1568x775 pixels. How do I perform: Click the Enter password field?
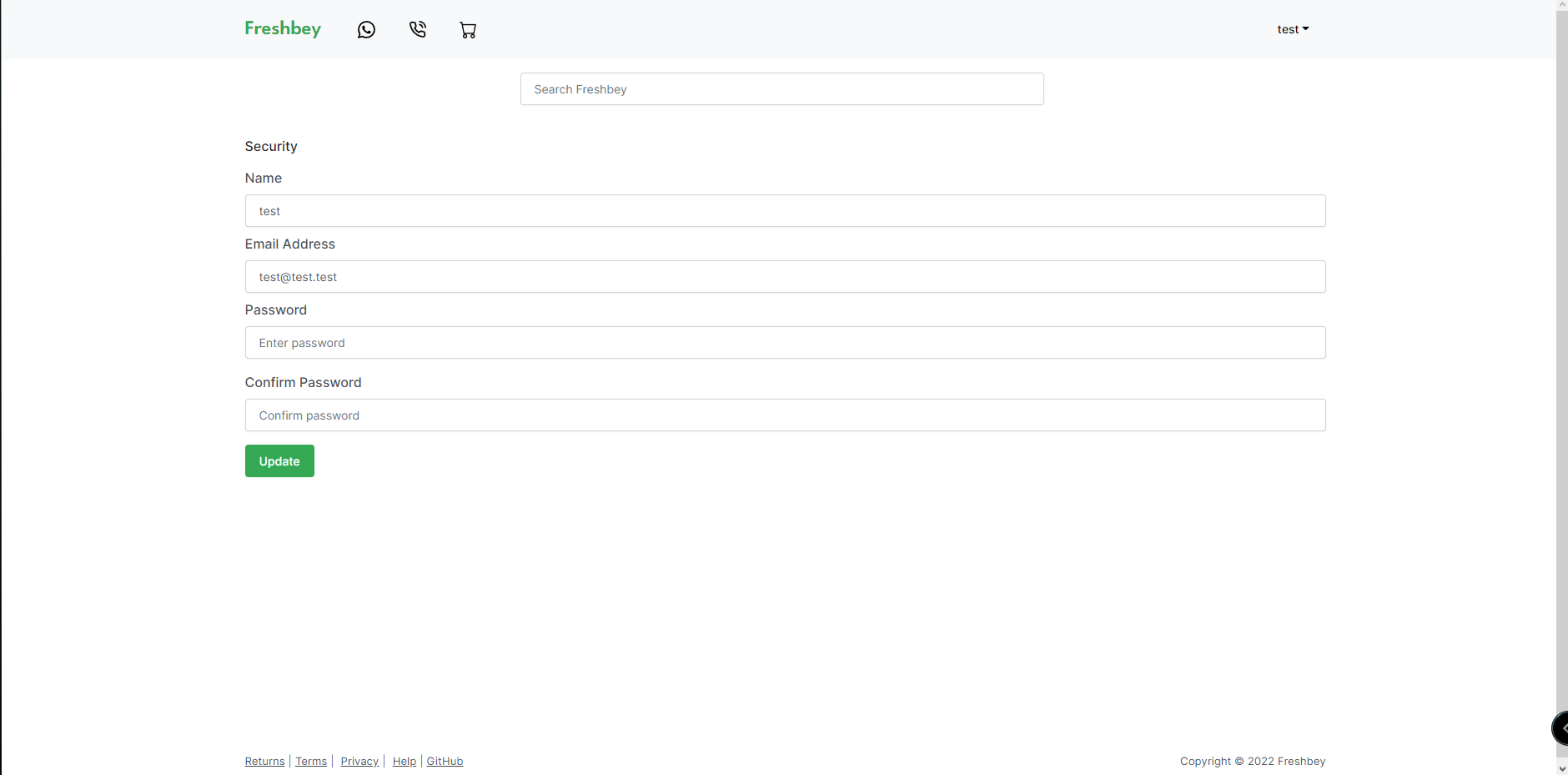(x=785, y=343)
